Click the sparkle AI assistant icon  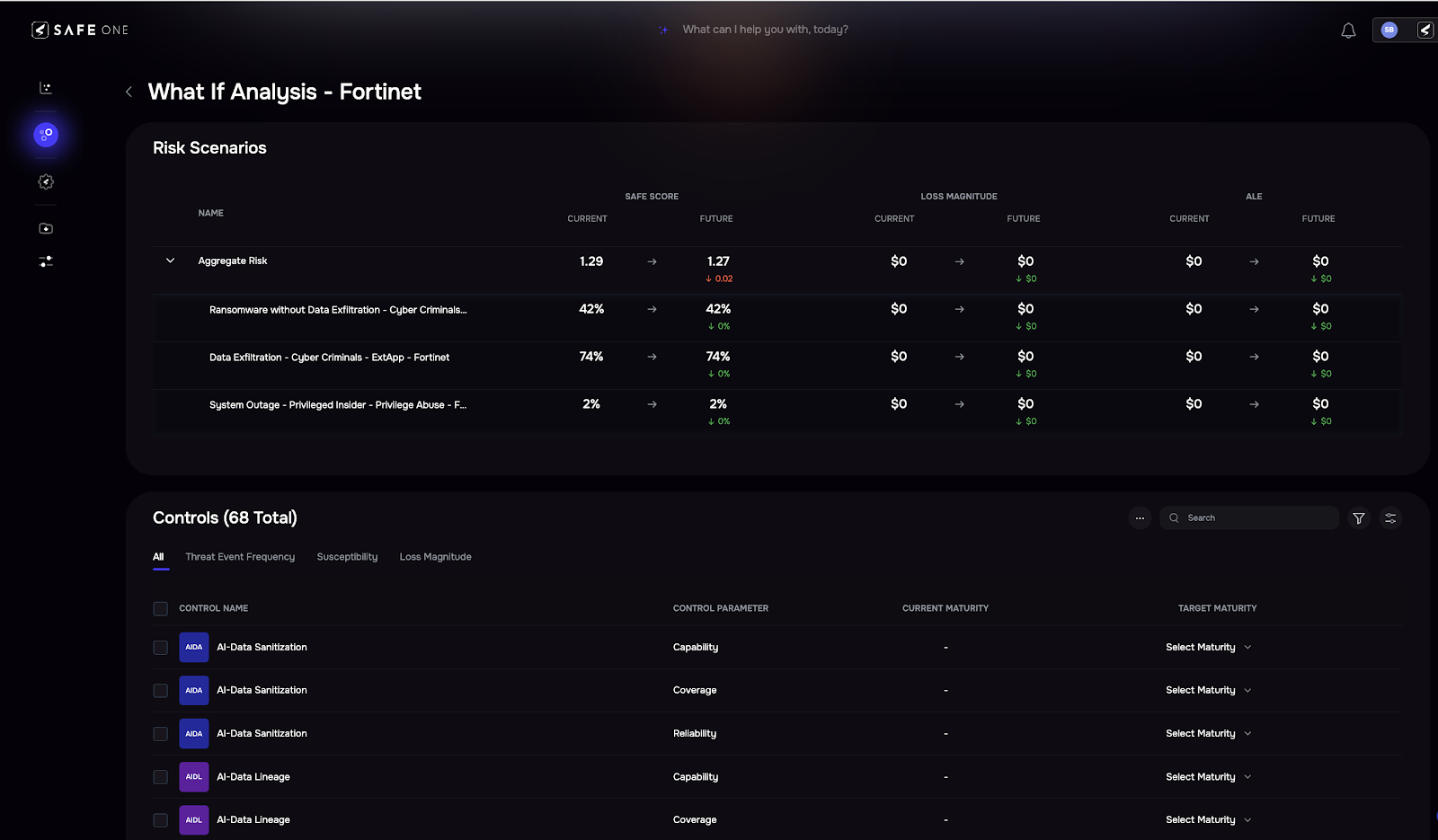(663, 30)
